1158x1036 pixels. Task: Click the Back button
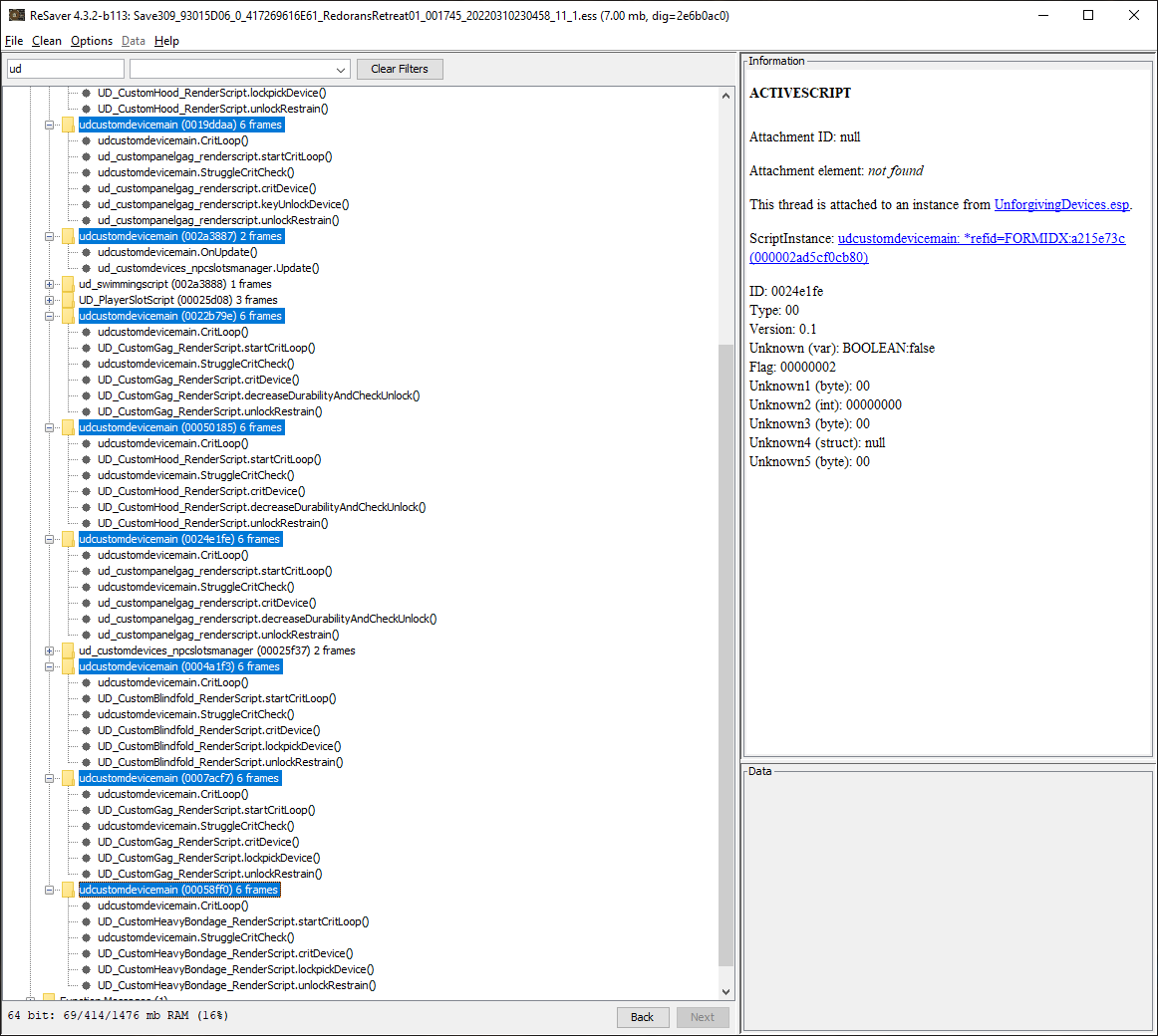pyautogui.click(x=642, y=1017)
